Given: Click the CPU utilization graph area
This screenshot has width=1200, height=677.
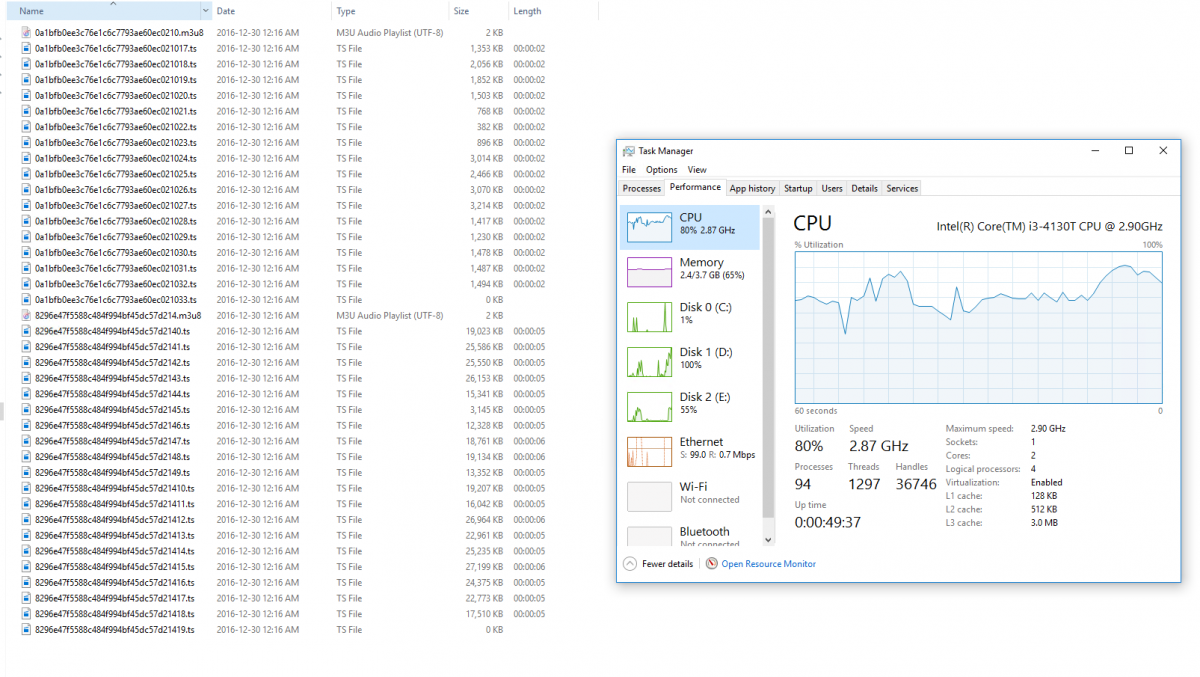Looking at the screenshot, I should point(979,326).
